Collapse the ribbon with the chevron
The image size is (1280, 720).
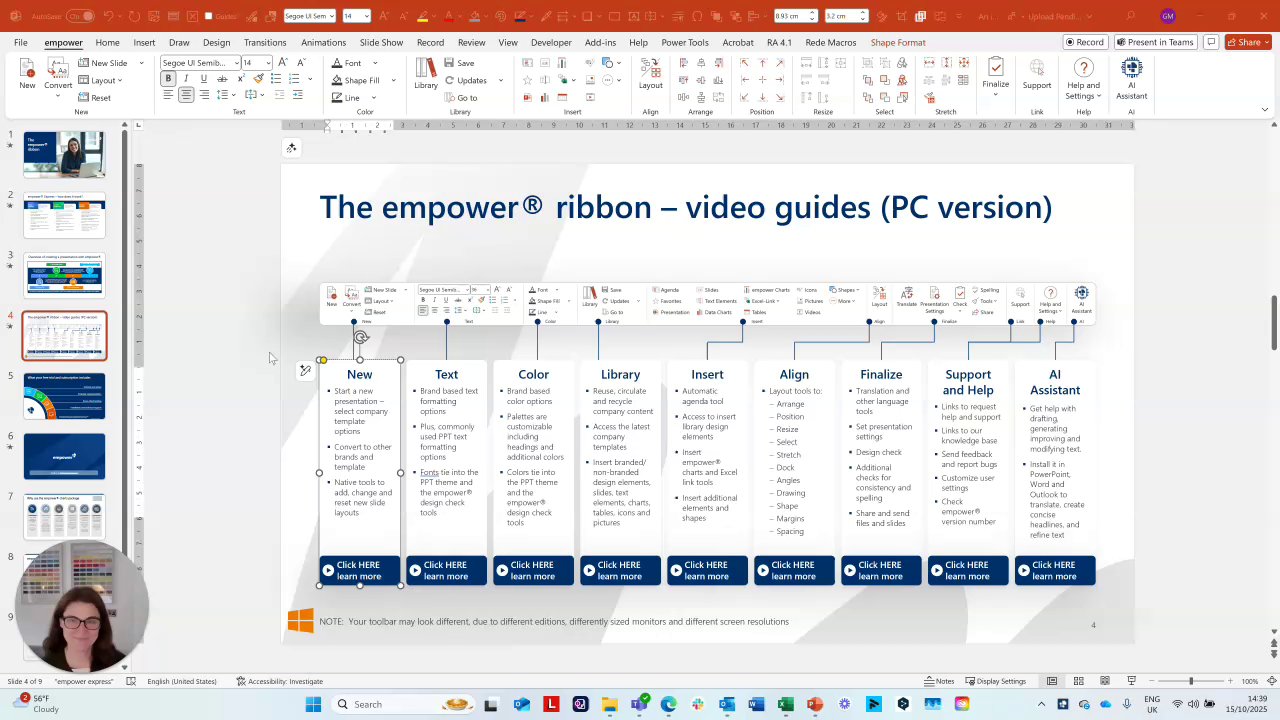(x=1264, y=109)
